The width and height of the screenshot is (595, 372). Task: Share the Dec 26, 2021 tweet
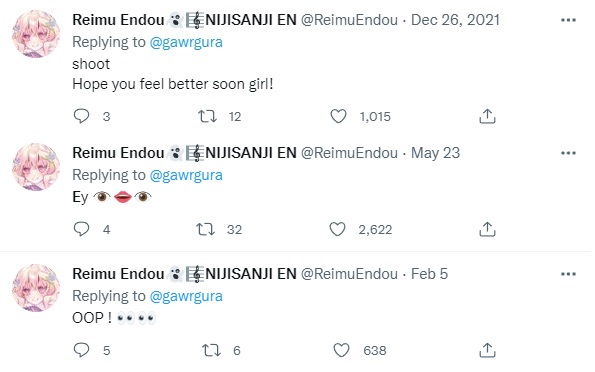(x=487, y=116)
